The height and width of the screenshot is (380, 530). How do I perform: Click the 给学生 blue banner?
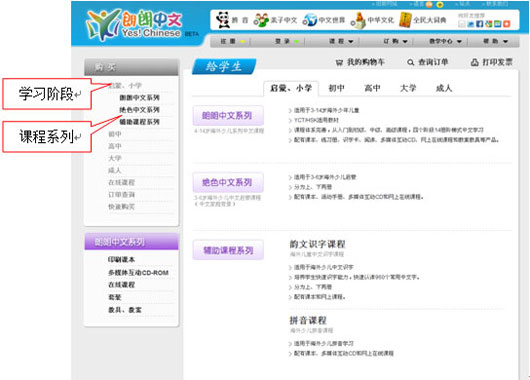point(224,66)
